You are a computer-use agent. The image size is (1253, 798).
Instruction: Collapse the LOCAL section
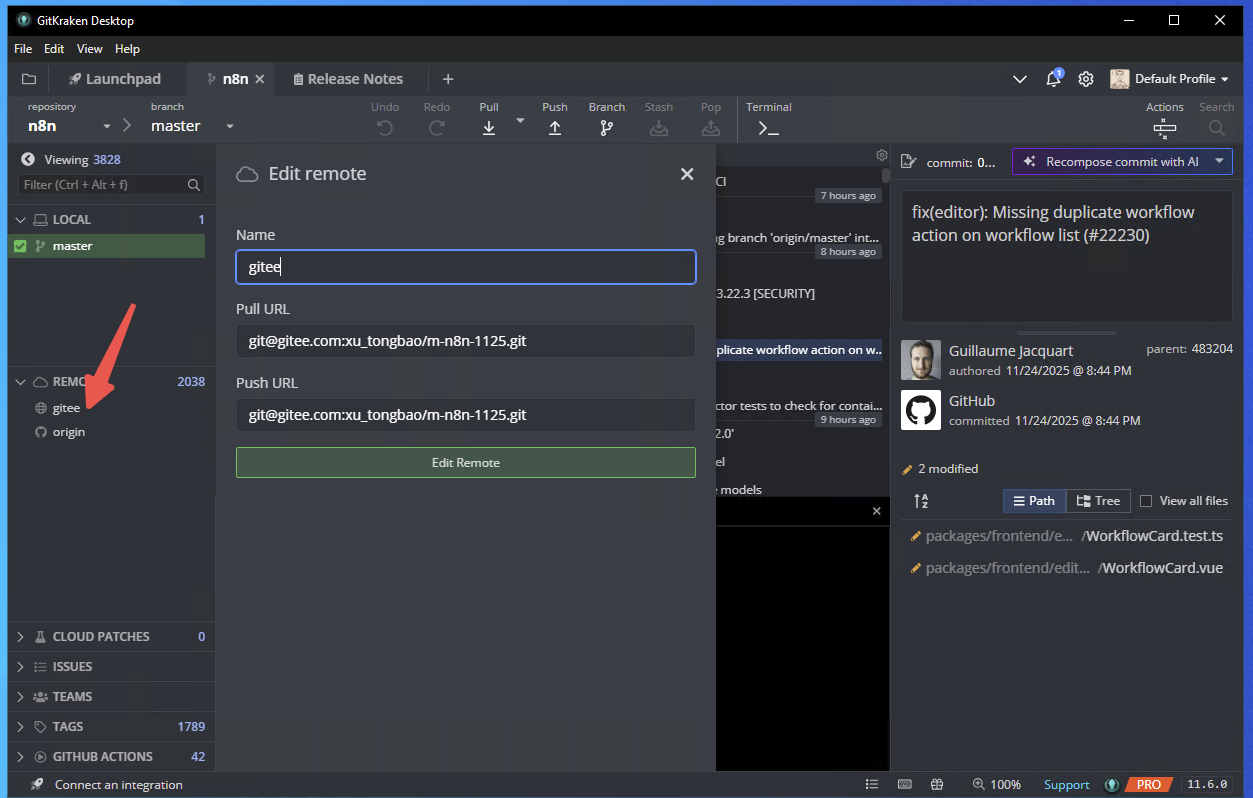(20, 220)
